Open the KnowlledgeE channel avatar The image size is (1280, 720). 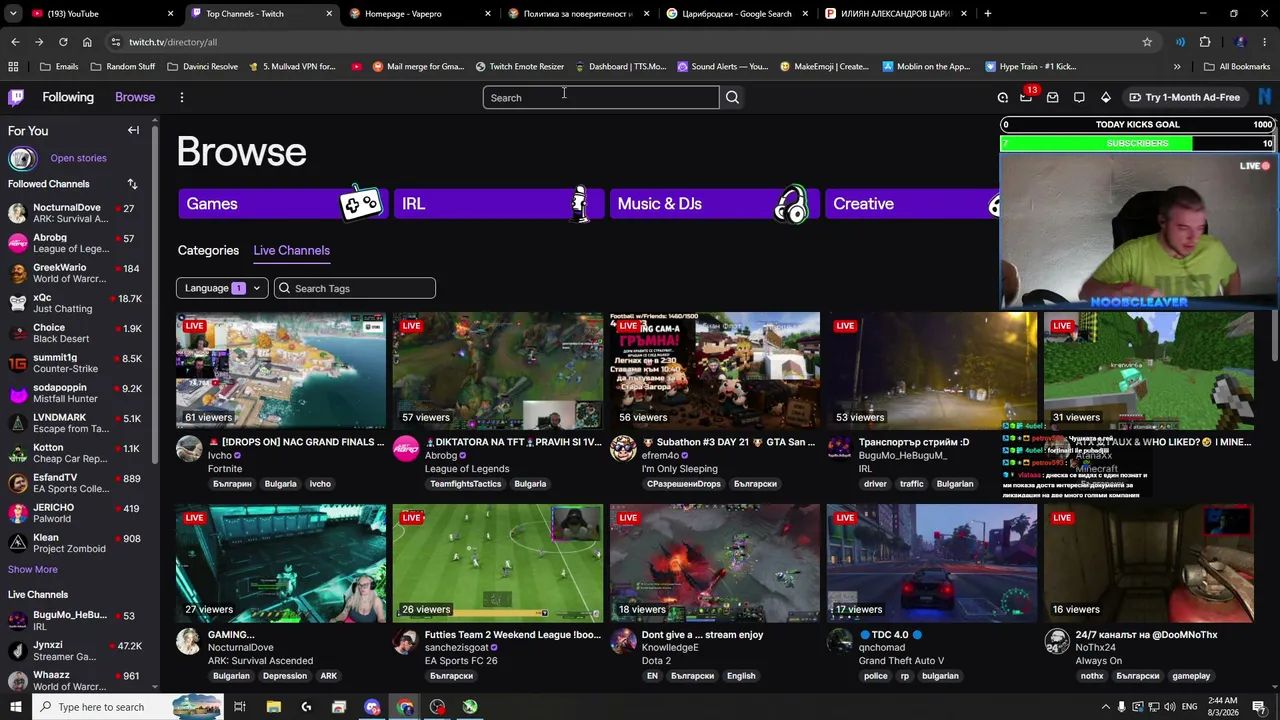point(623,641)
